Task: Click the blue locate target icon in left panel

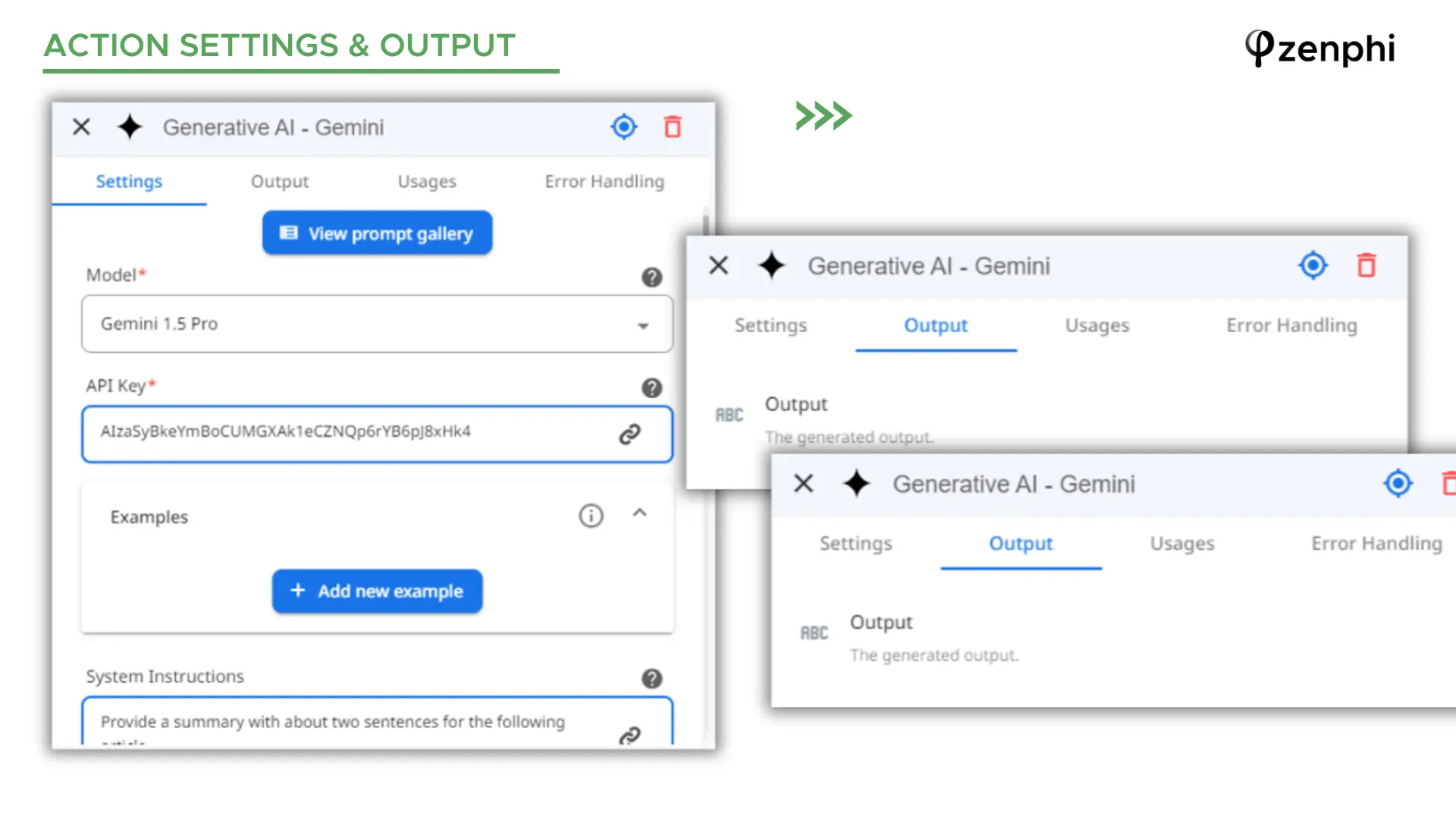Action: pos(624,127)
